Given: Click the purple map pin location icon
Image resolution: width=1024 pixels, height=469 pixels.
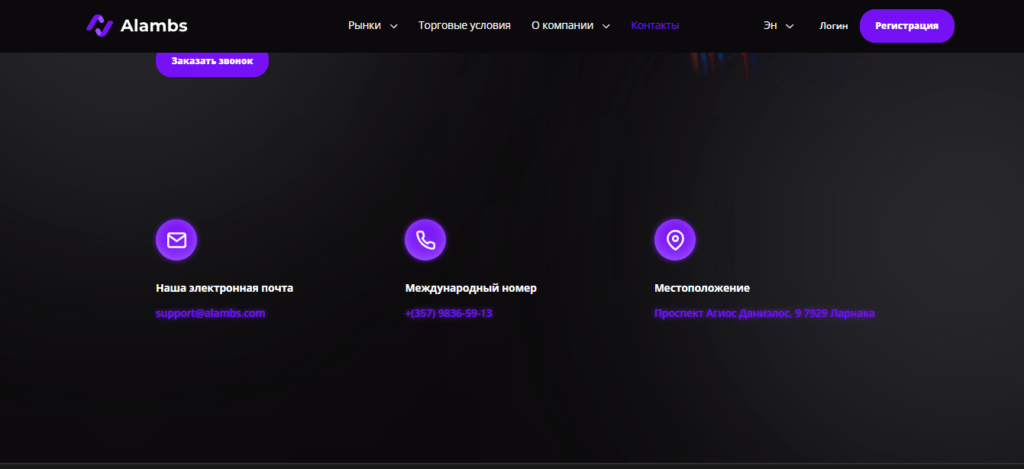Looking at the screenshot, I should 675,240.
